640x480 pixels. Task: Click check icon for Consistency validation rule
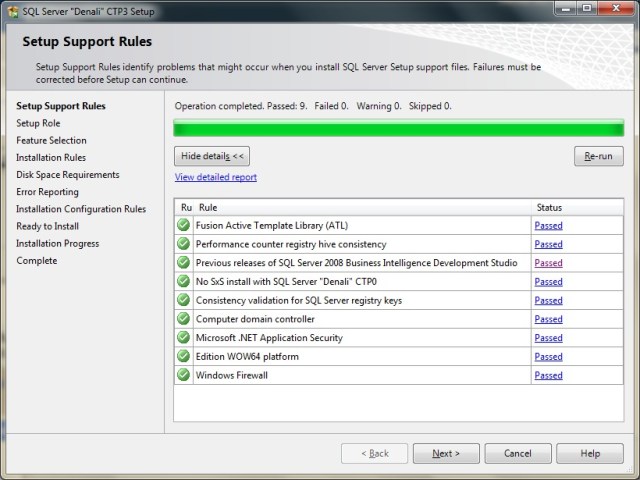(183, 300)
